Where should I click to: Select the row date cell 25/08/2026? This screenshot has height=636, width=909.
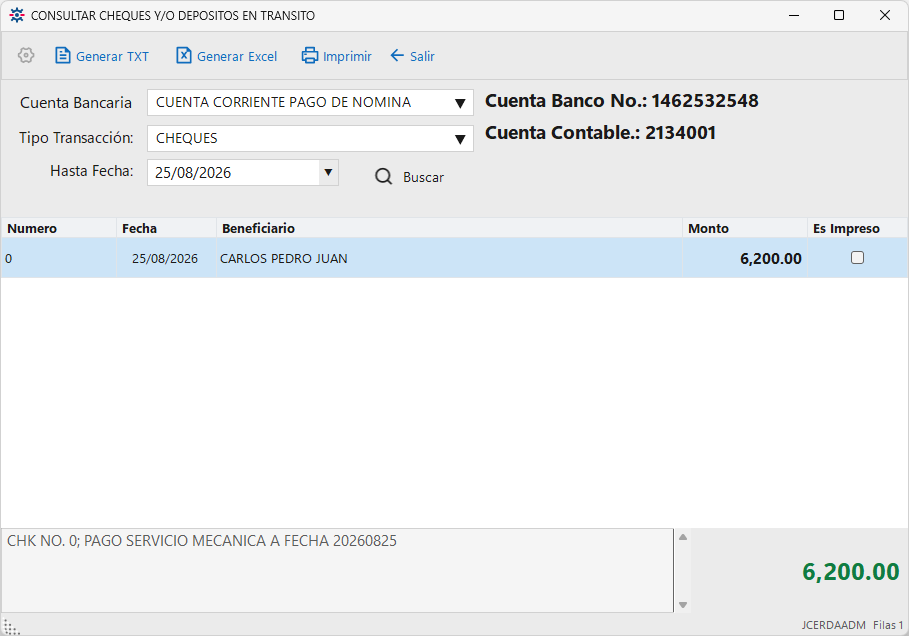(x=166, y=258)
